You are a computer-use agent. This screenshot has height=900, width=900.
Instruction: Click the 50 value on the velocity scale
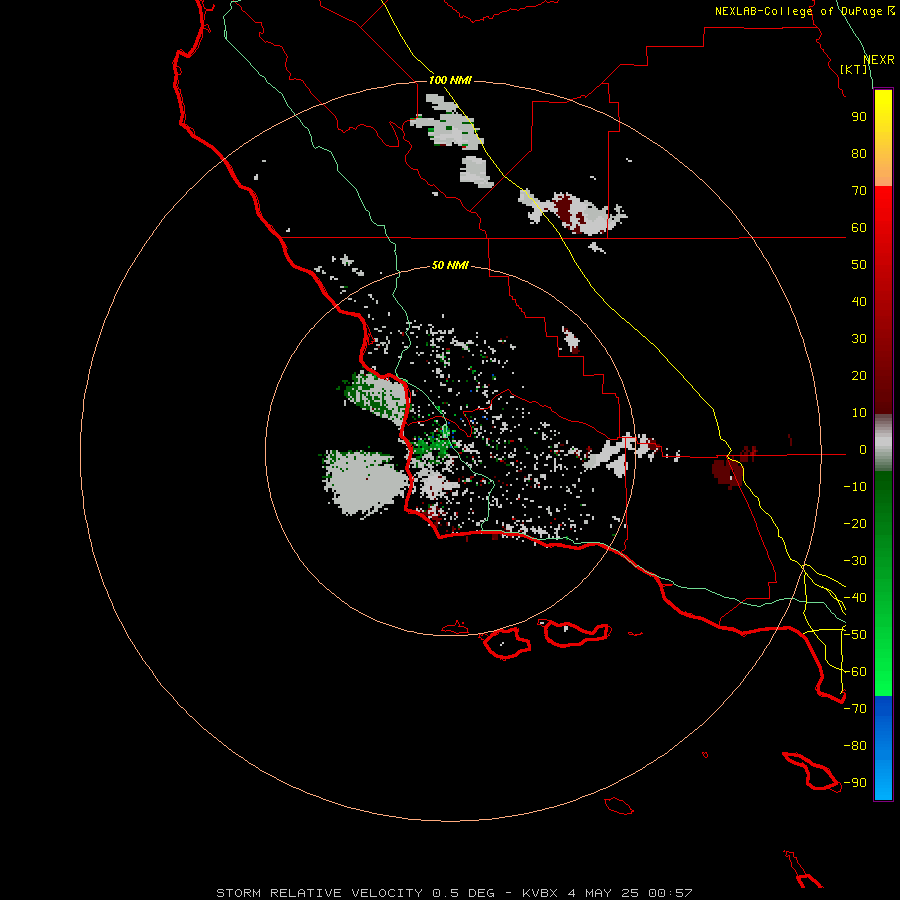point(859,265)
